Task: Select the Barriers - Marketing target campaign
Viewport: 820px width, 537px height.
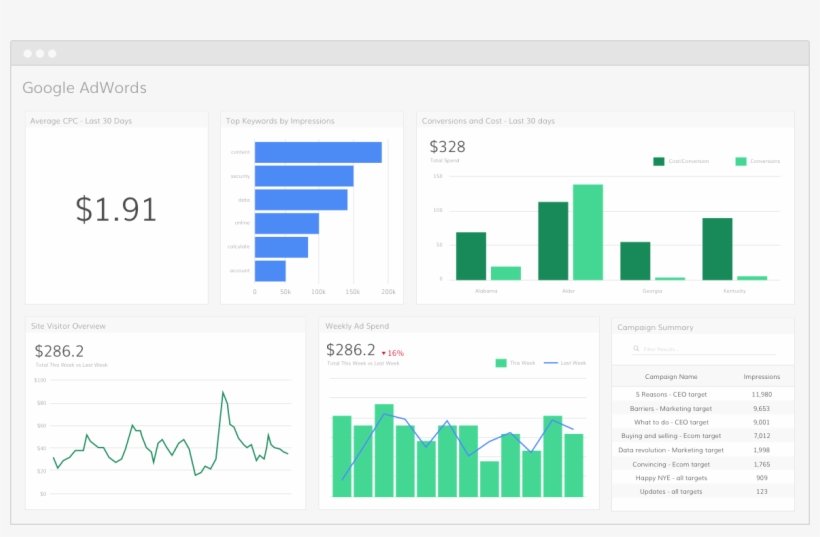Action: [x=672, y=408]
